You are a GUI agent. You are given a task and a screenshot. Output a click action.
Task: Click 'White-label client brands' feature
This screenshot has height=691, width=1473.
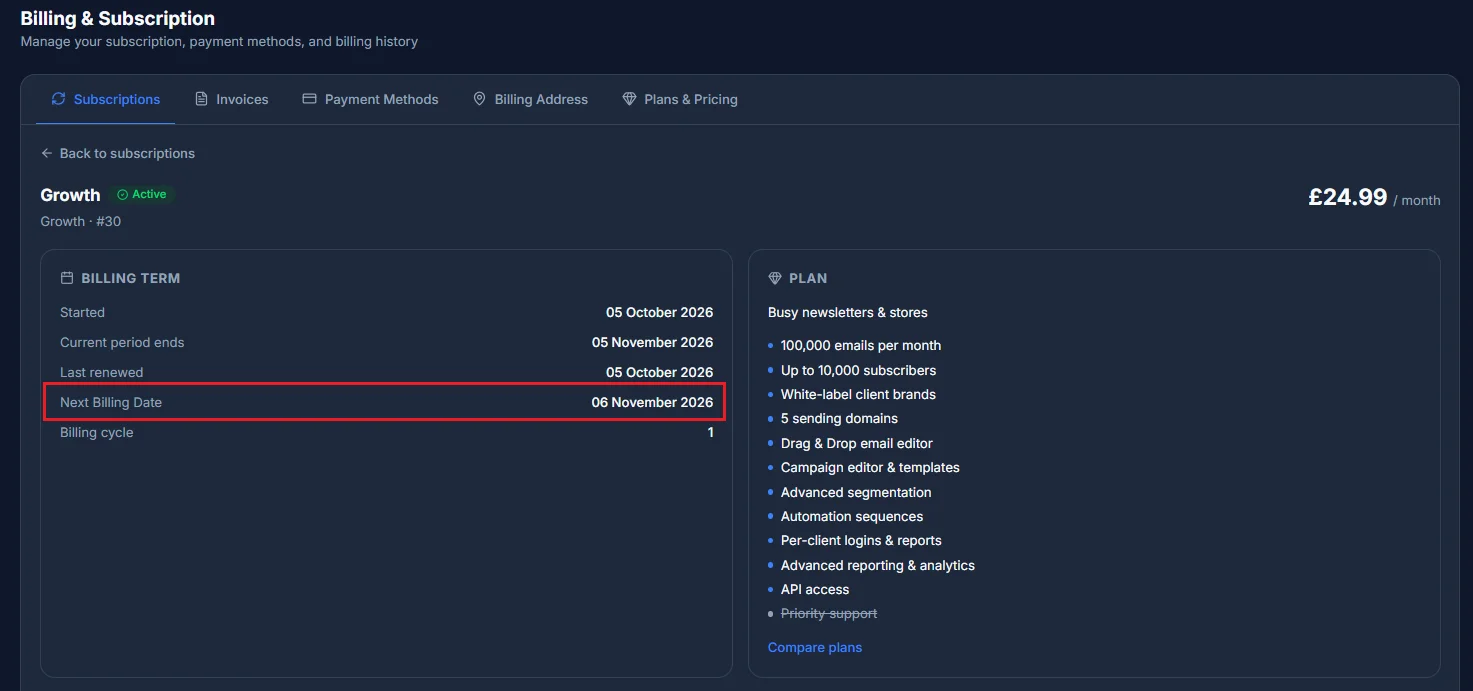[858, 394]
